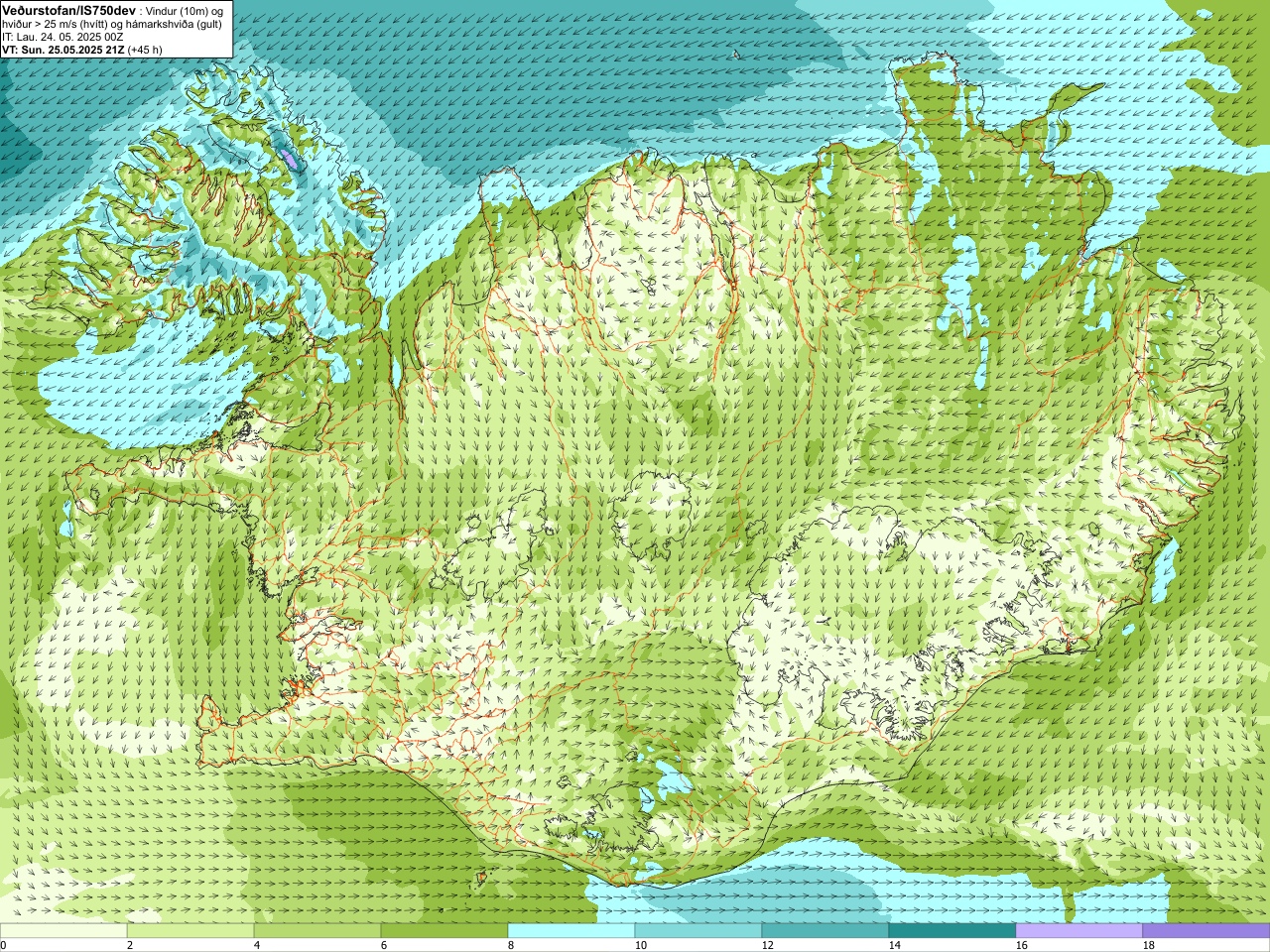Viewport: 1270px width, 952px height.
Task: Click the legend scale label '16'
Action: [x=1021, y=945]
